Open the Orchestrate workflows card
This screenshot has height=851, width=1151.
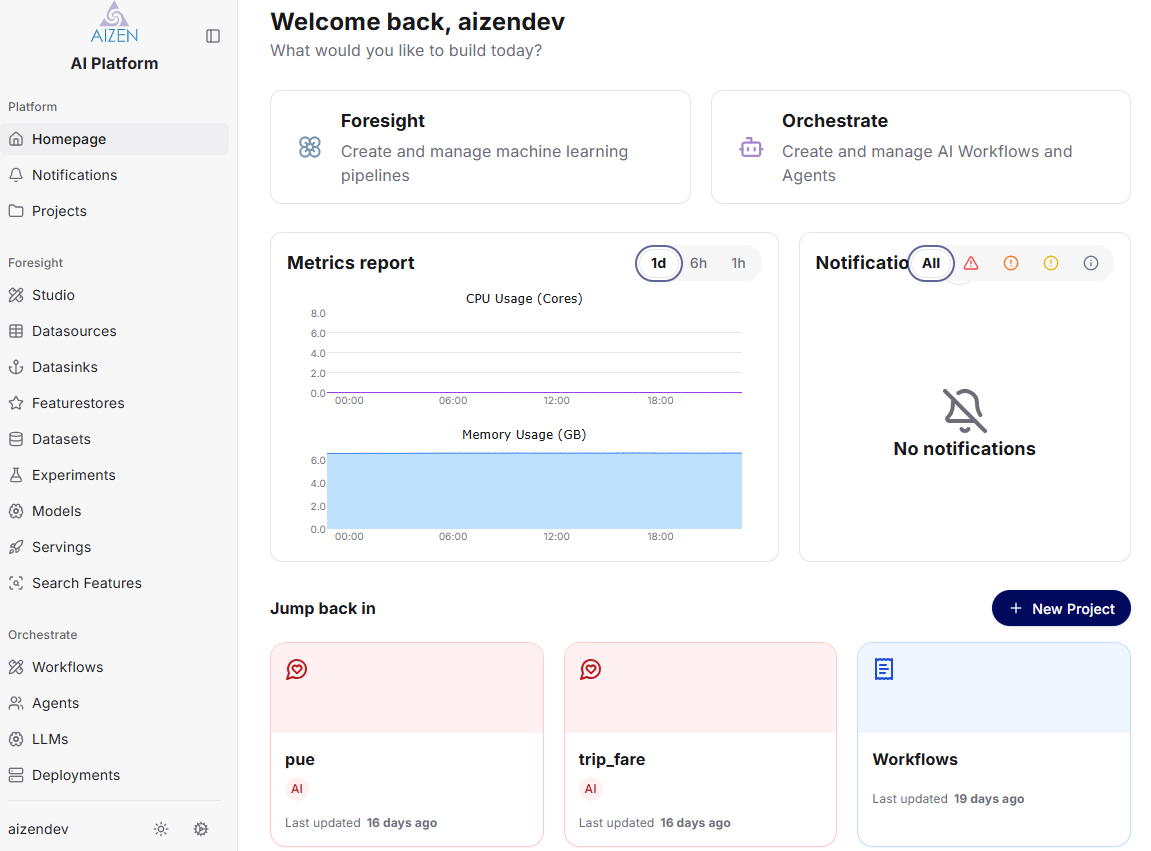(920, 147)
